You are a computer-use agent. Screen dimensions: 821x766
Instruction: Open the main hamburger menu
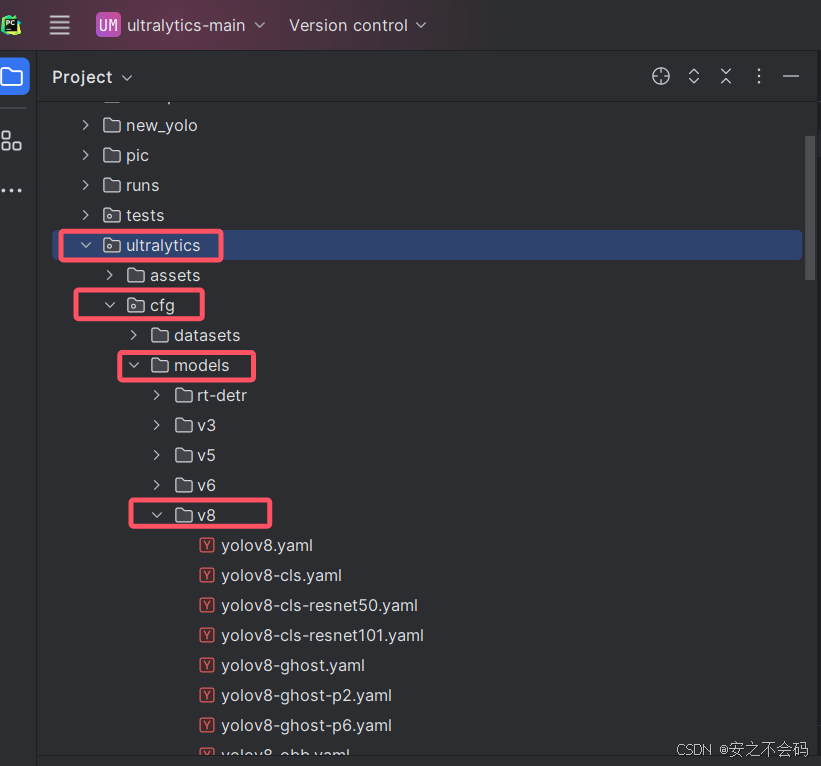(59, 25)
